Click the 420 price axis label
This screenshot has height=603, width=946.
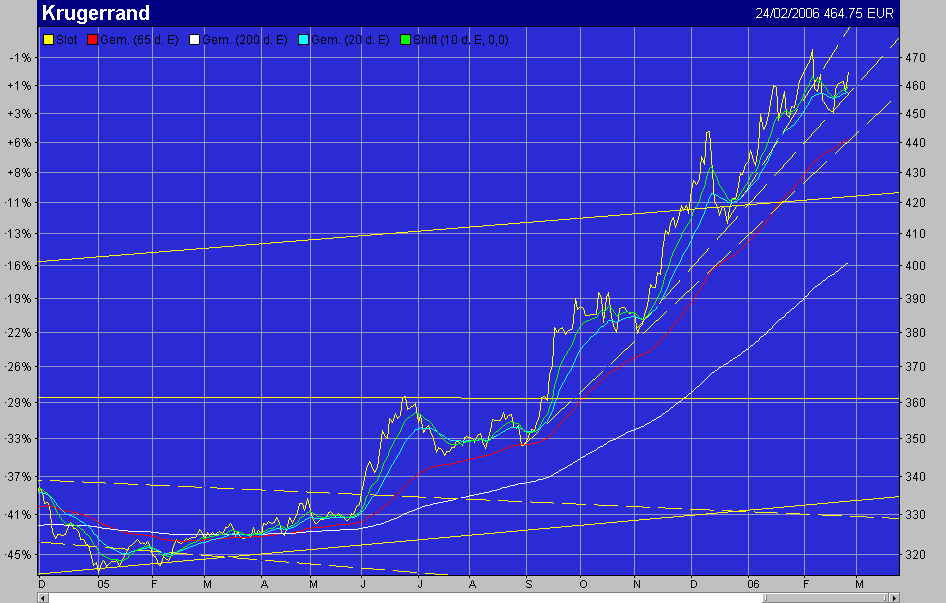(915, 203)
